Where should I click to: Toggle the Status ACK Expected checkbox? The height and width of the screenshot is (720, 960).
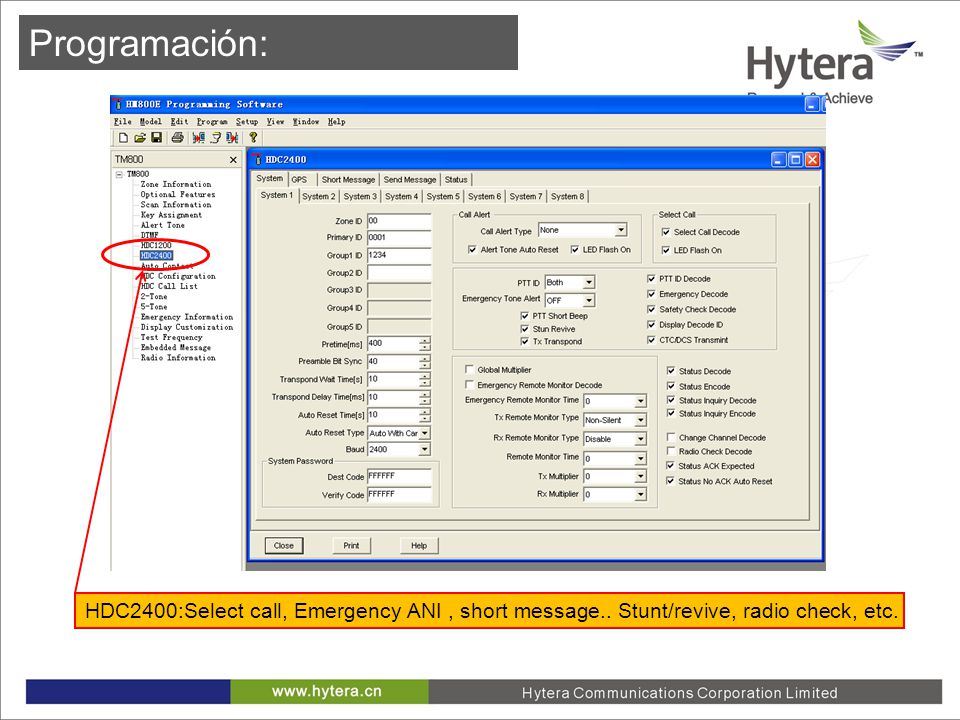pyautogui.click(x=670, y=466)
